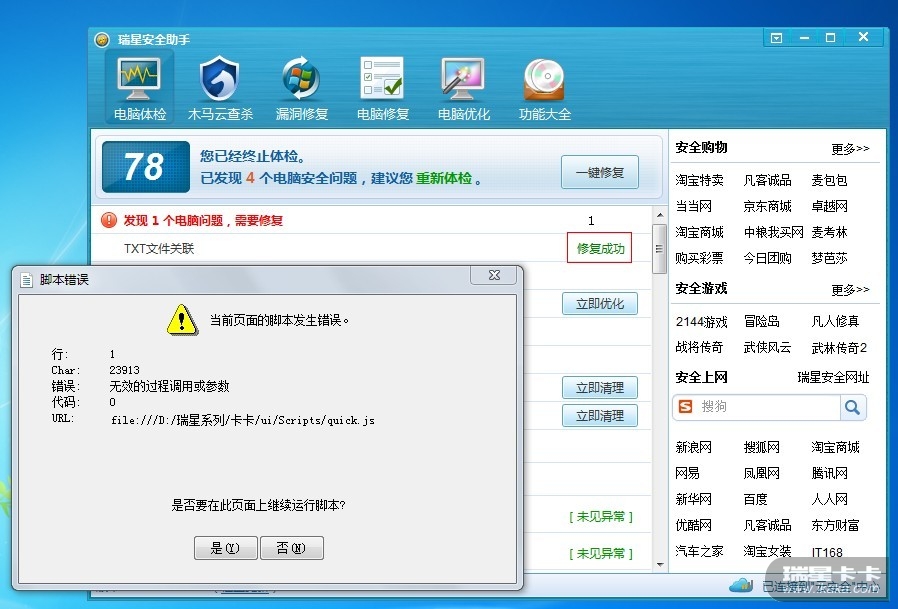
Task: Open the 战将传奇 game link
Action: 699,347
